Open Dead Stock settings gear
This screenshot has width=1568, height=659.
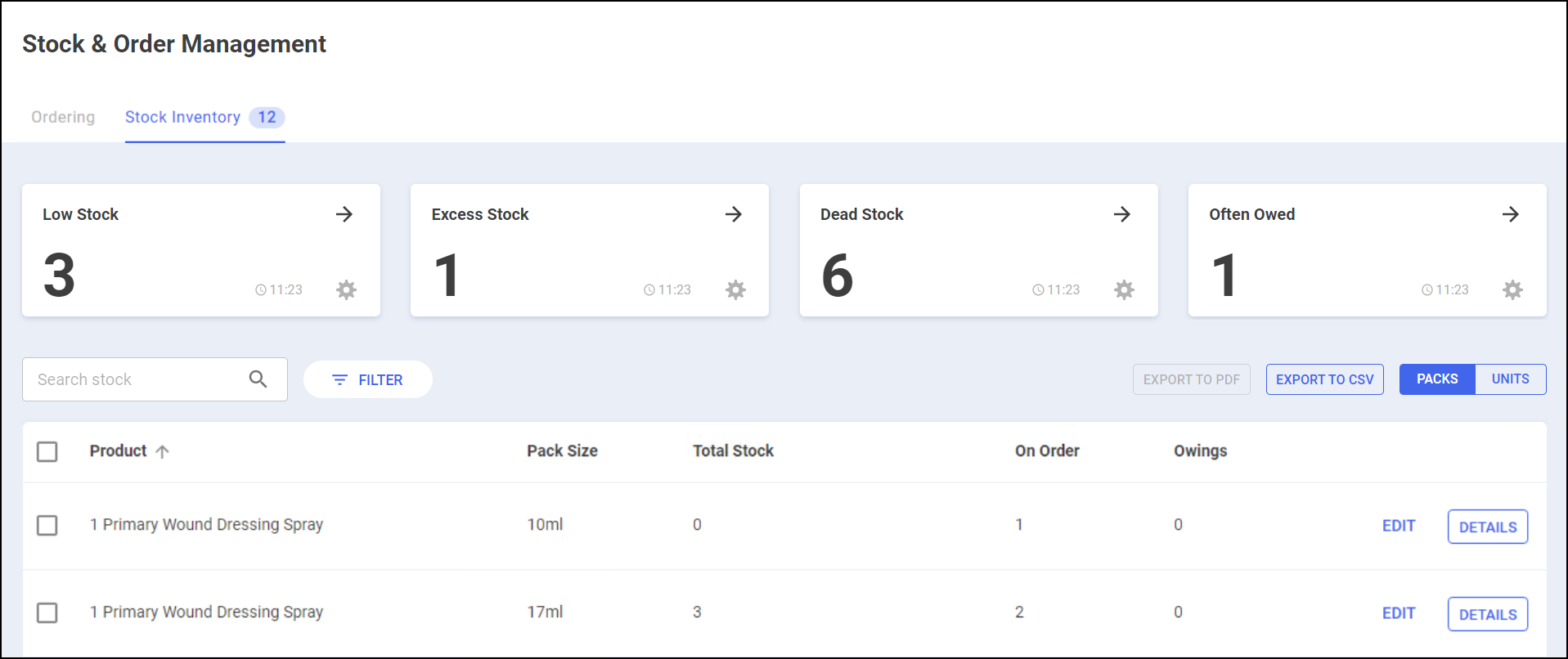tap(1125, 289)
